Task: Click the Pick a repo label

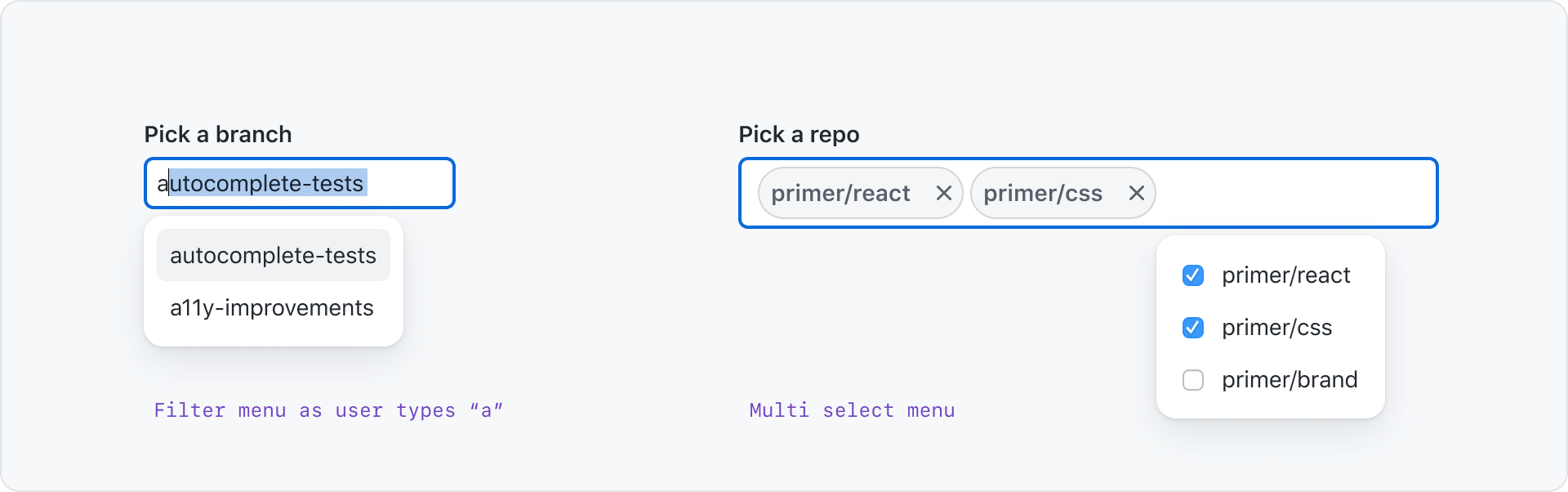Action: point(798,134)
